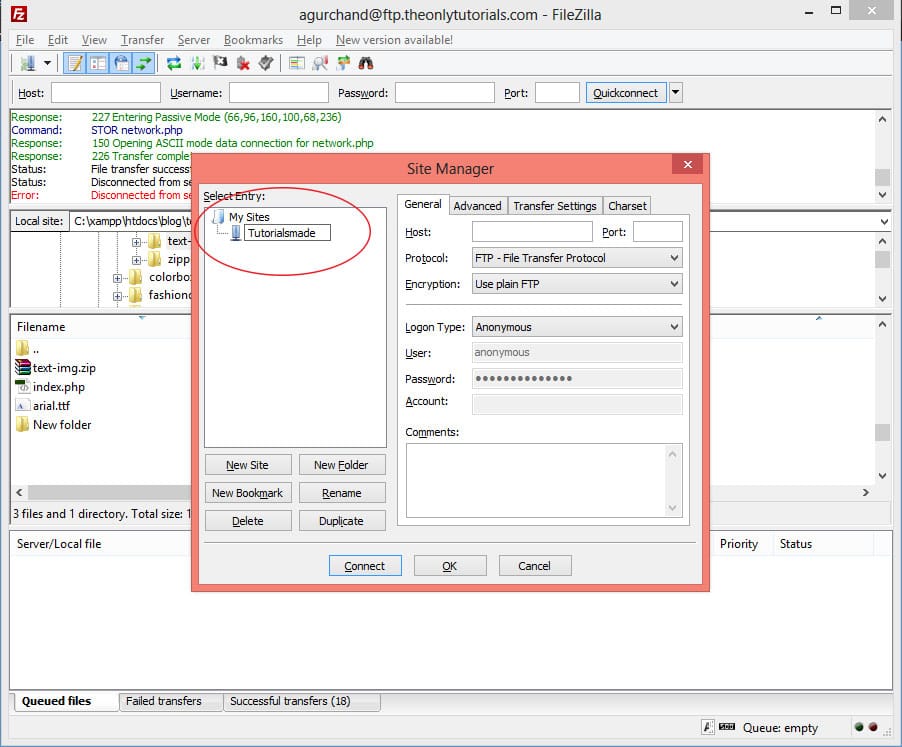The height and width of the screenshot is (747, 902).
Task: Select index.php in file list
Action: (x=58, y=387)
